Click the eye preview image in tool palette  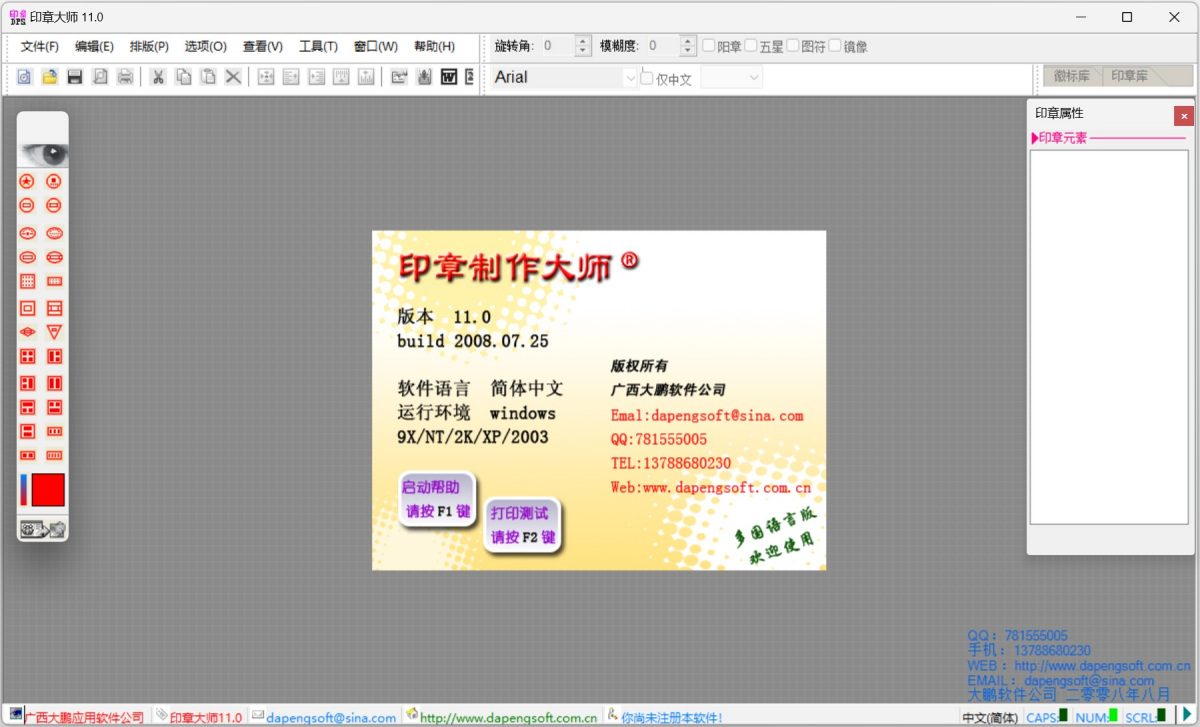(x=43, y=154)
